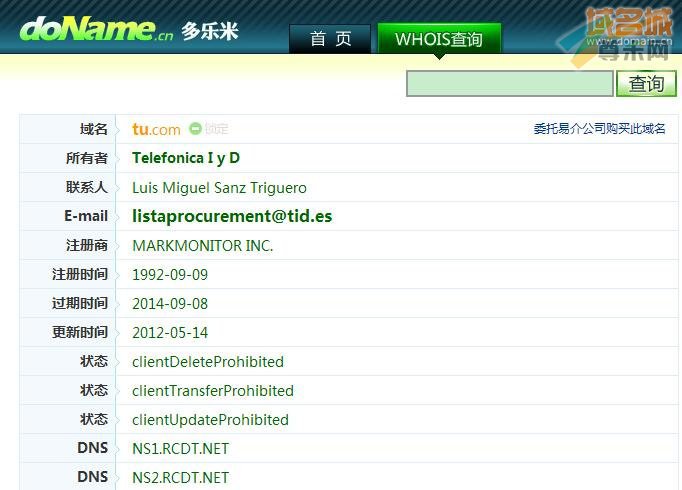Select the WHOIS查询 tab
The width and height of the screenshot is (682, 490).
[439, 39]
